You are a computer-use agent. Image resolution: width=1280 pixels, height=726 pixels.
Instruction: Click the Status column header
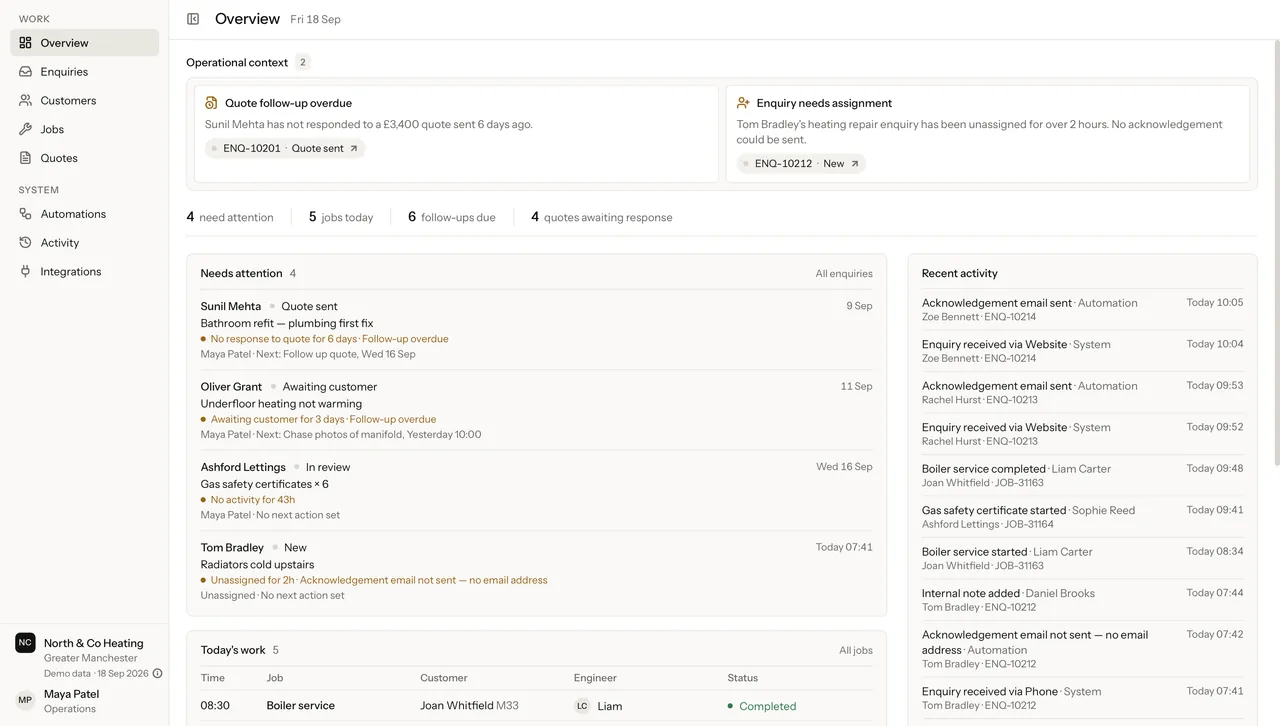point(743,678)
